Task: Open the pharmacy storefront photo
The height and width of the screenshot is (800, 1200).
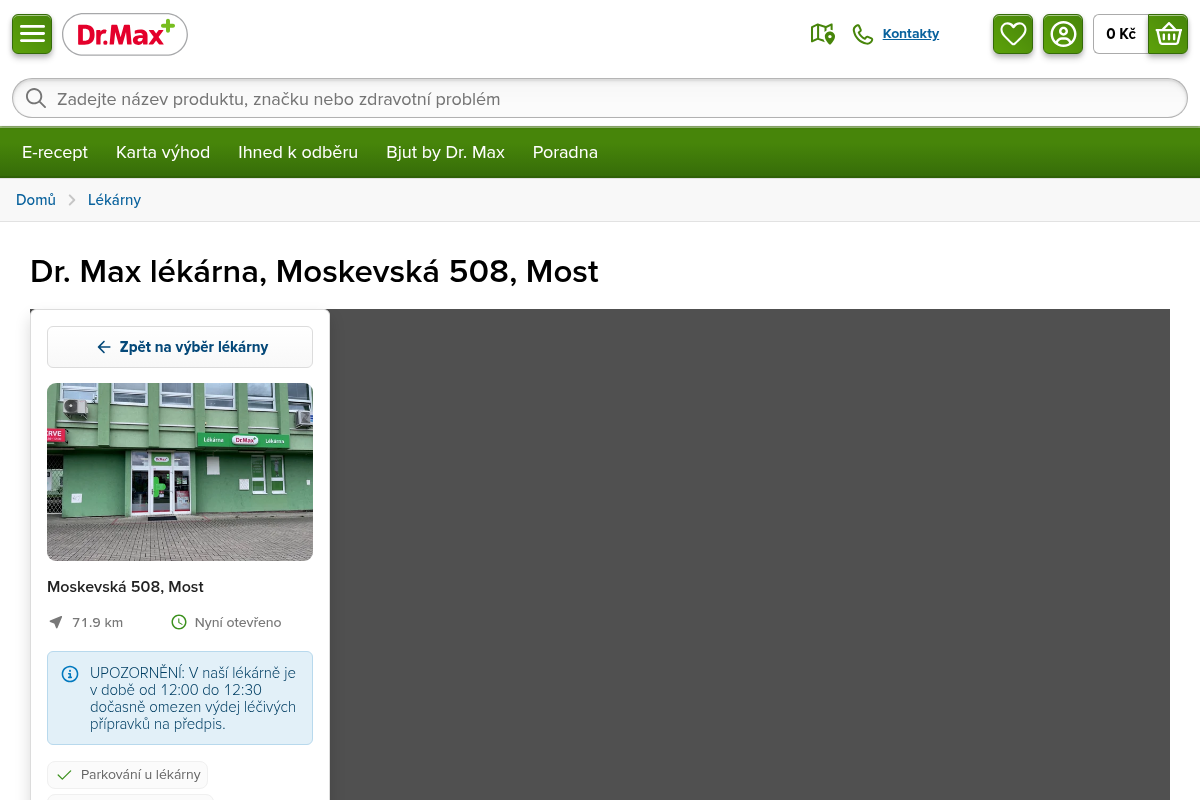Action: [180, 472]
